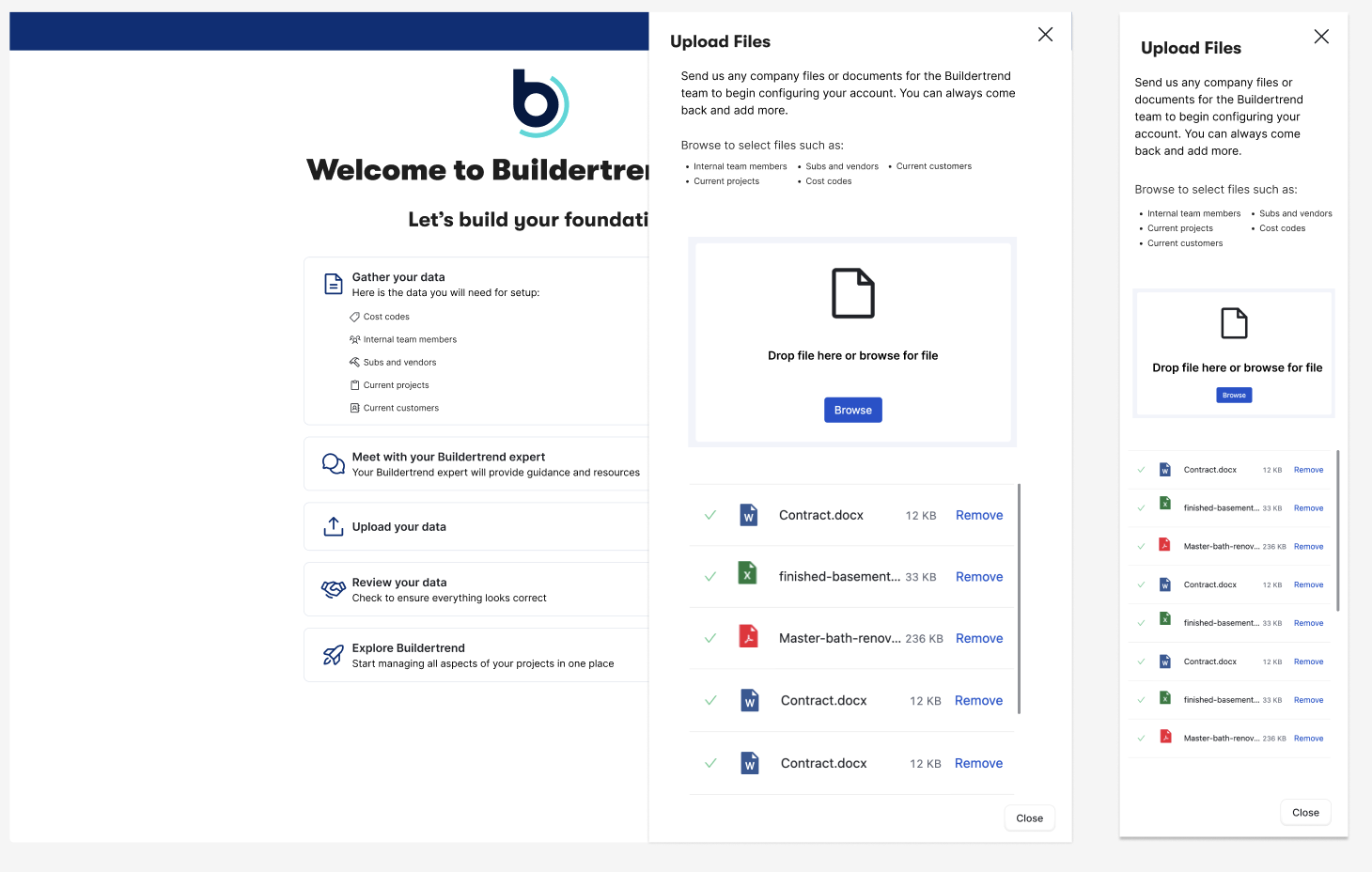Click the clipboard icon beside Current projects
Screen dimensions: 1372x872
[354, 385]
